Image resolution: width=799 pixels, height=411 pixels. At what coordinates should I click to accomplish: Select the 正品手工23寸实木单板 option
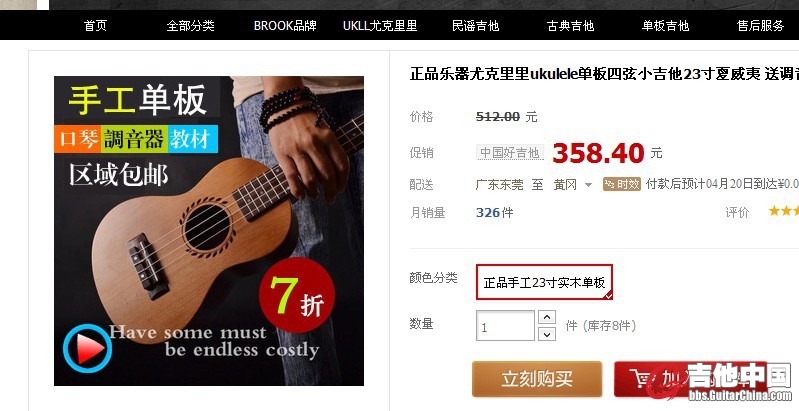pyautogui.click(x=544, y=282)
